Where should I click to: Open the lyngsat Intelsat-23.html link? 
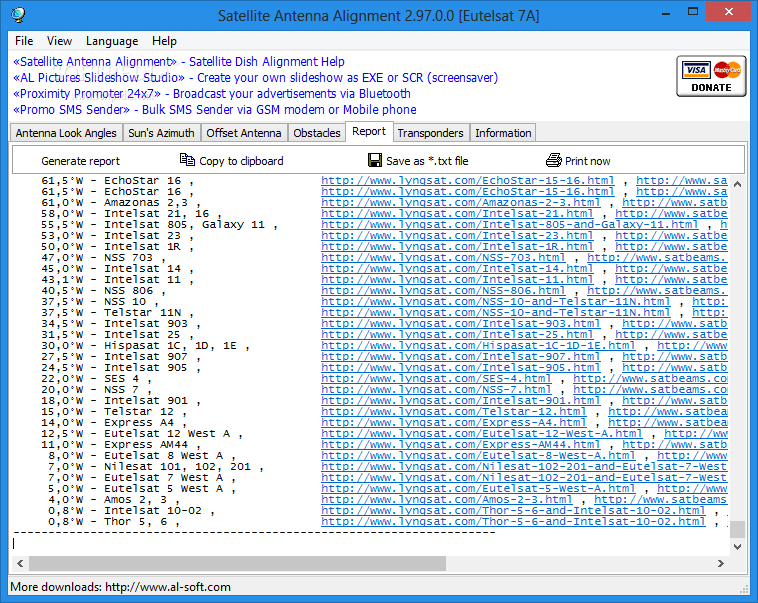[x=457, y=236]
